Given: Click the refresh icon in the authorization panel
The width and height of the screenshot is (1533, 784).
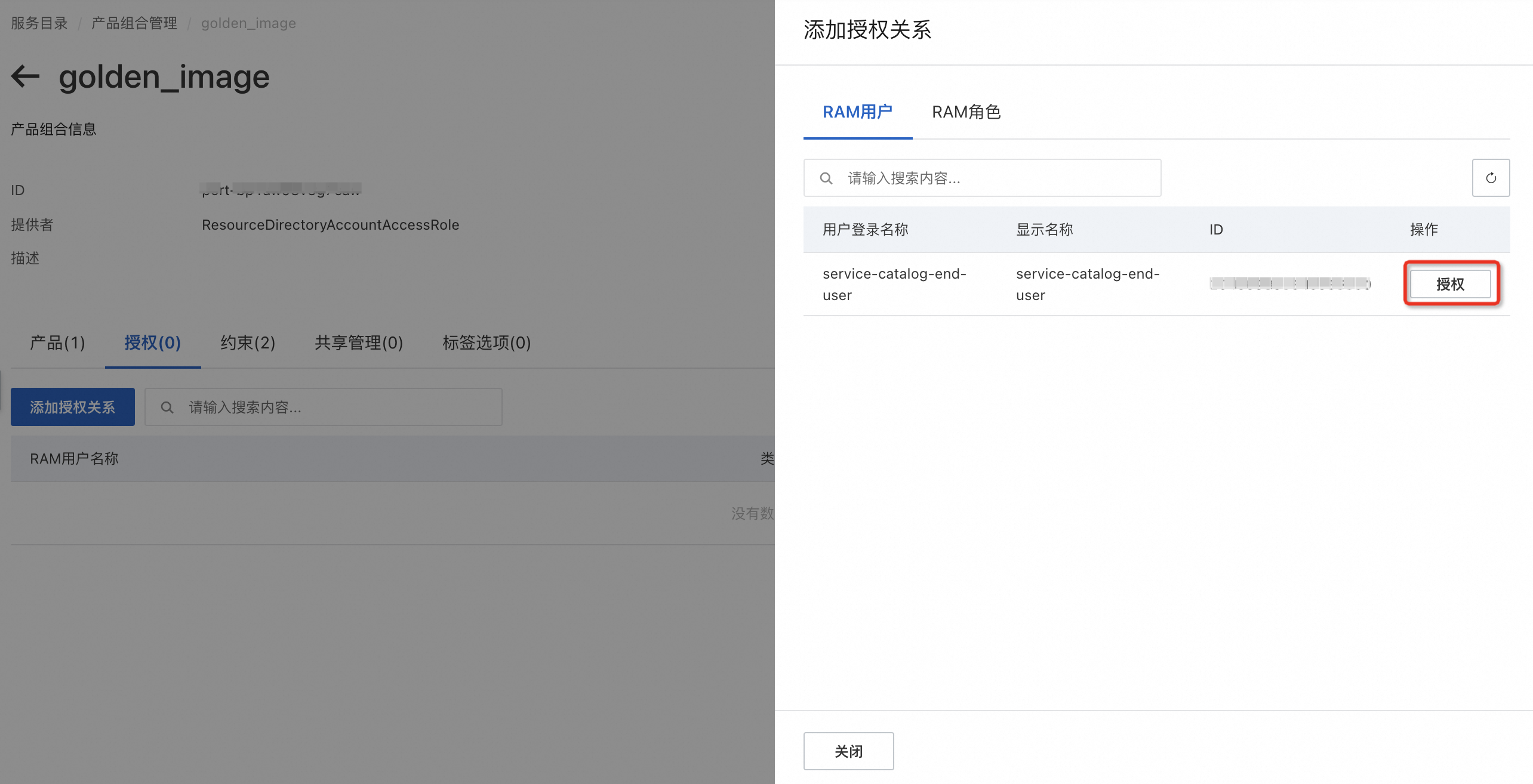Looking at the screenshot, I should coord(1490,178).
